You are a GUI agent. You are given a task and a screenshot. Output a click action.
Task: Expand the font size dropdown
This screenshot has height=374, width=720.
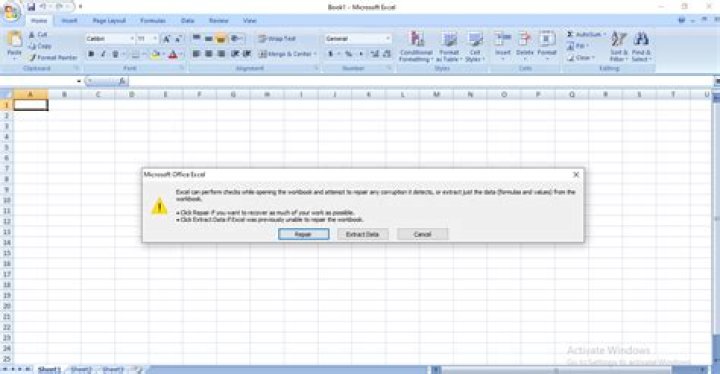pyautogui.click(x=155, y=39)
